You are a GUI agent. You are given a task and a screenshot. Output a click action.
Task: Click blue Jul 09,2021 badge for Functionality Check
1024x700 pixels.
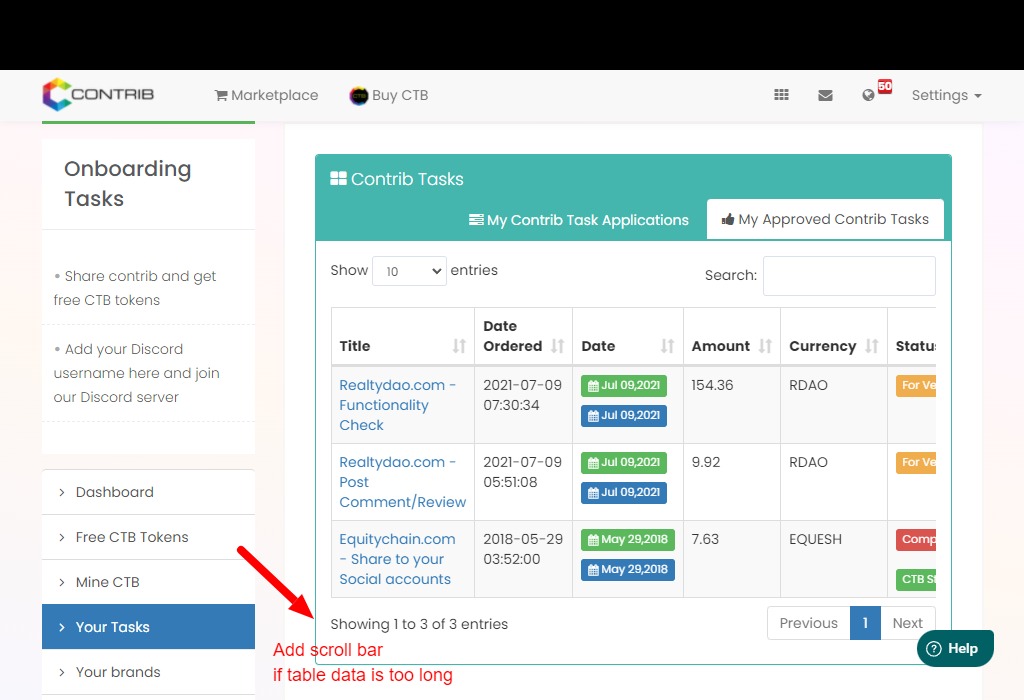click(624, 415)
